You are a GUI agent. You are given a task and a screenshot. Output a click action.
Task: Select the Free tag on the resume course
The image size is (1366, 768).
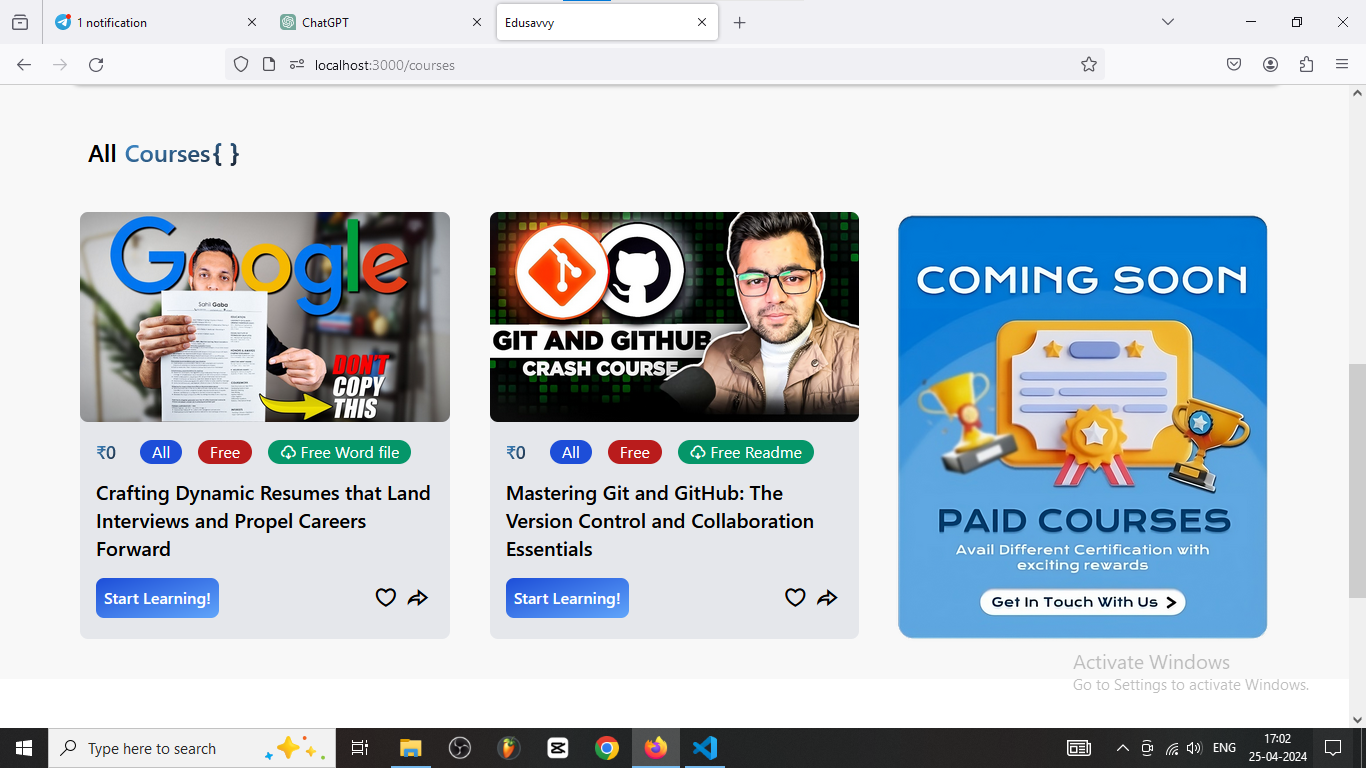coord(225,452)
